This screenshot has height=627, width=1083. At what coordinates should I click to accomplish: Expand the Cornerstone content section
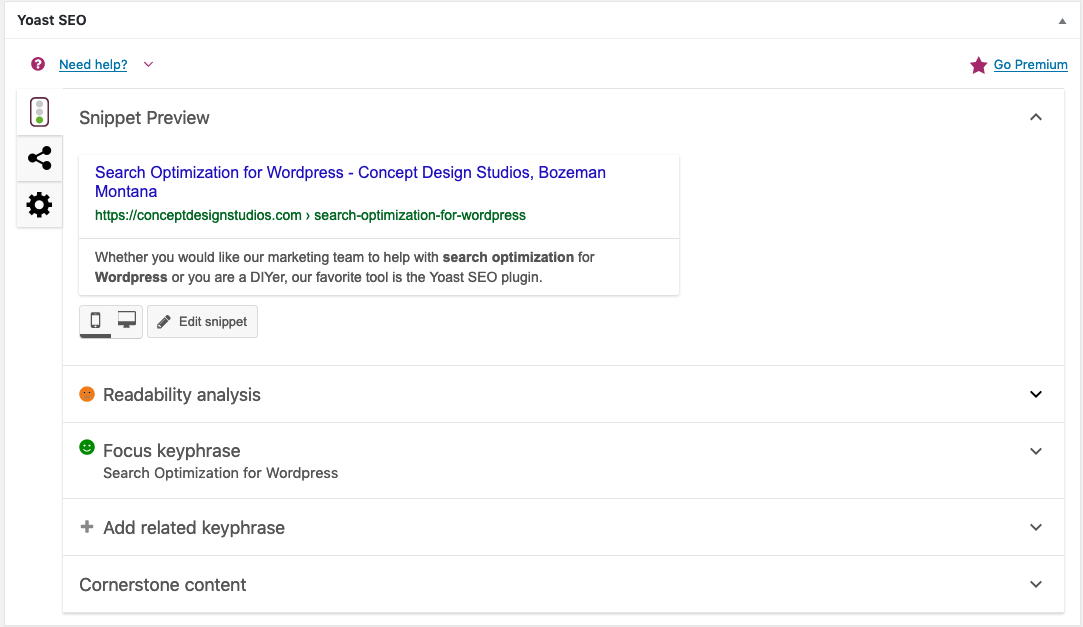tap(1036, 584)
